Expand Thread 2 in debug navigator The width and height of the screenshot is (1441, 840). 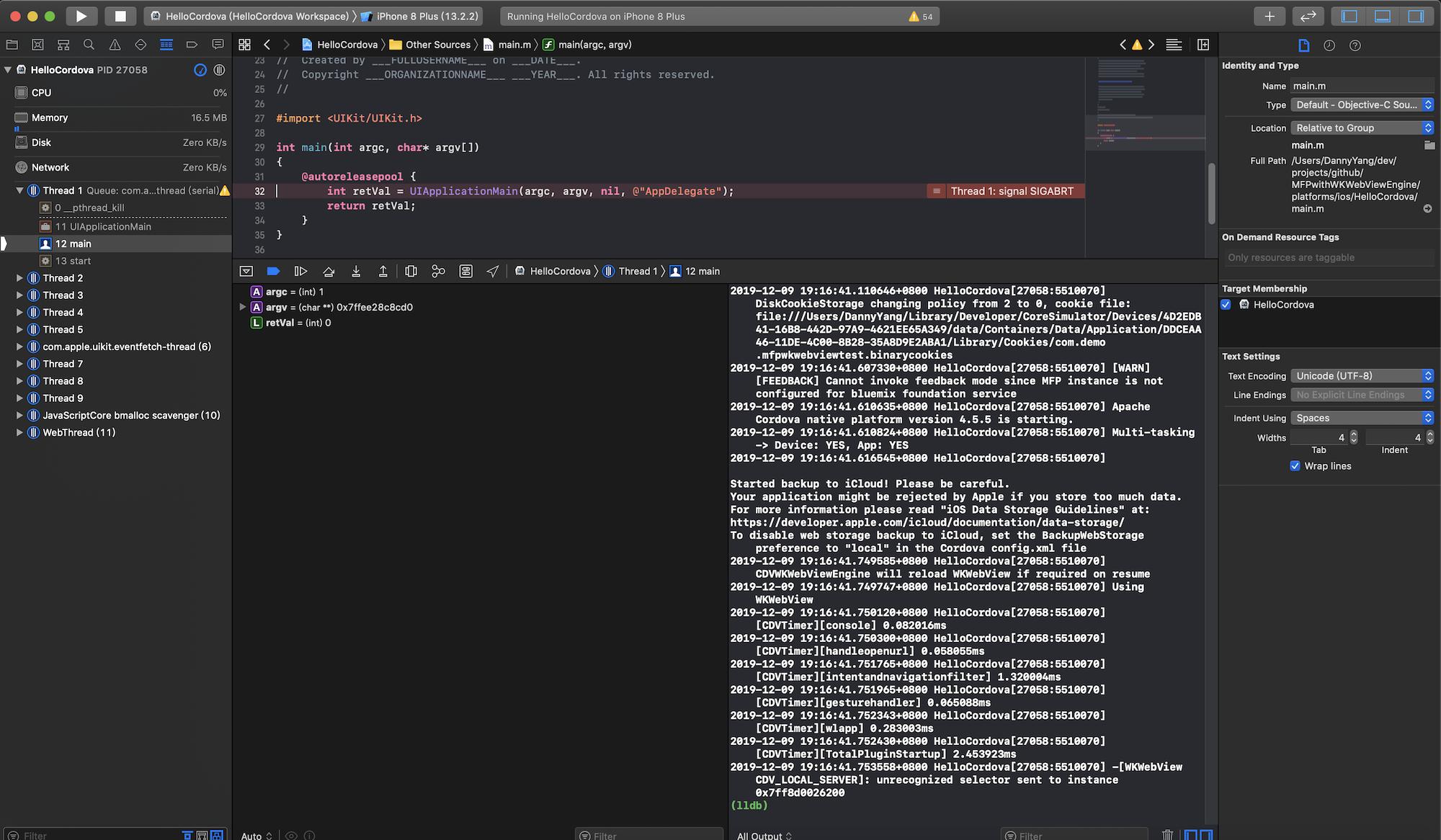tap(19, 278)
